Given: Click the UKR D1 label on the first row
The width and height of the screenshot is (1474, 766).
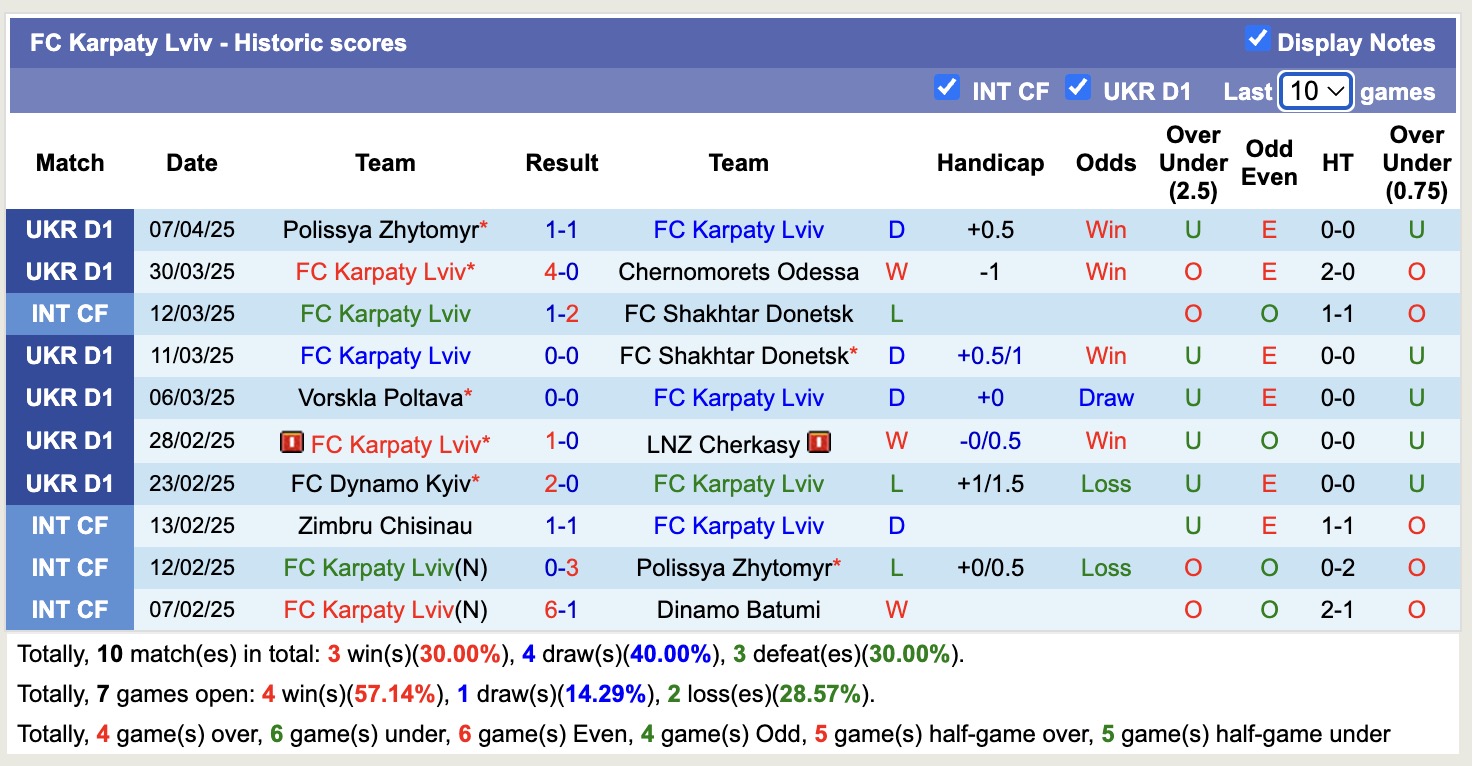Looking at the screenshot, I should pyautogui.click(x=68, y=228).
